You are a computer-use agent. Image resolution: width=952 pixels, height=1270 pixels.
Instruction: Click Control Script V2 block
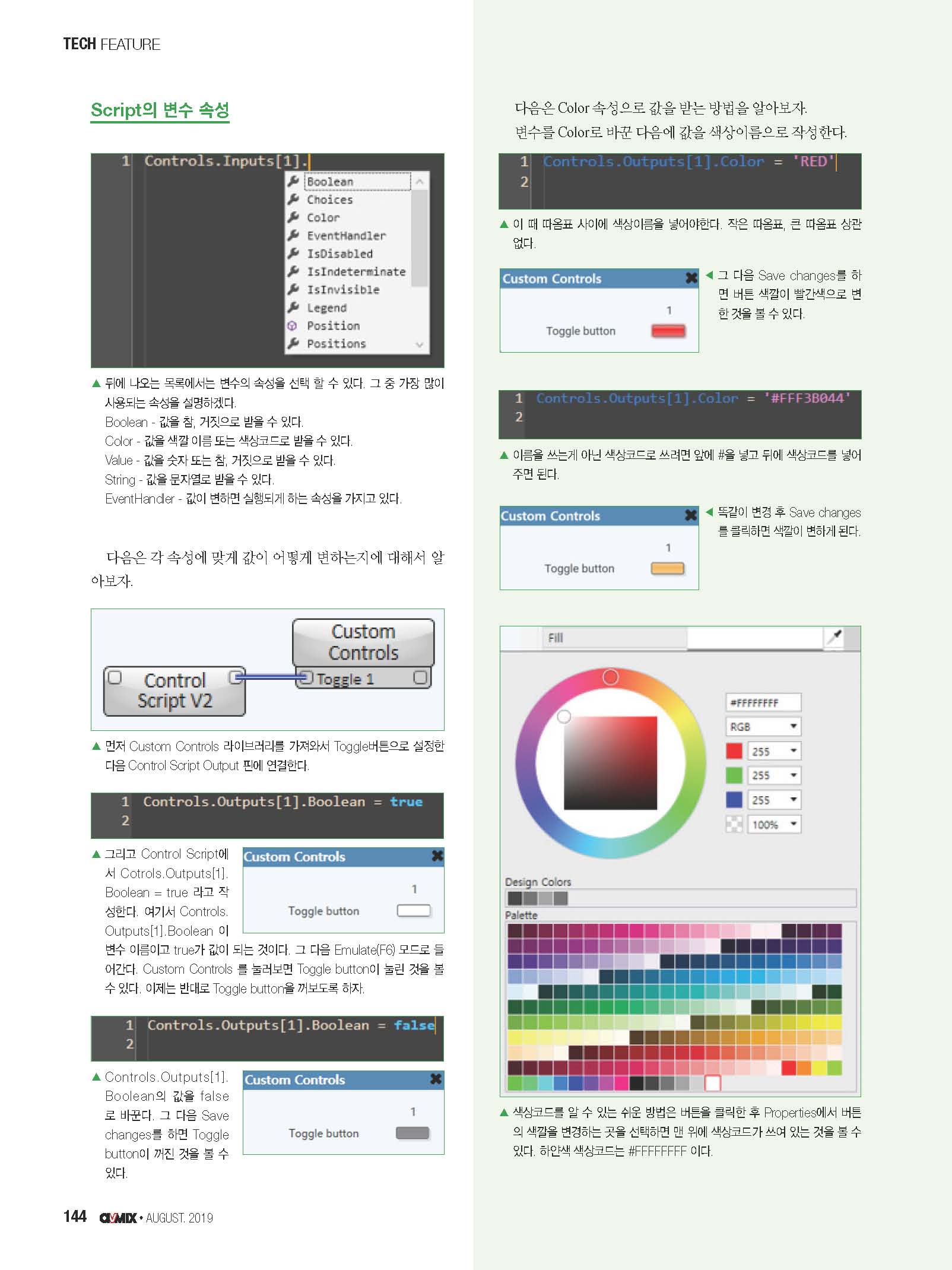(174, 691)
